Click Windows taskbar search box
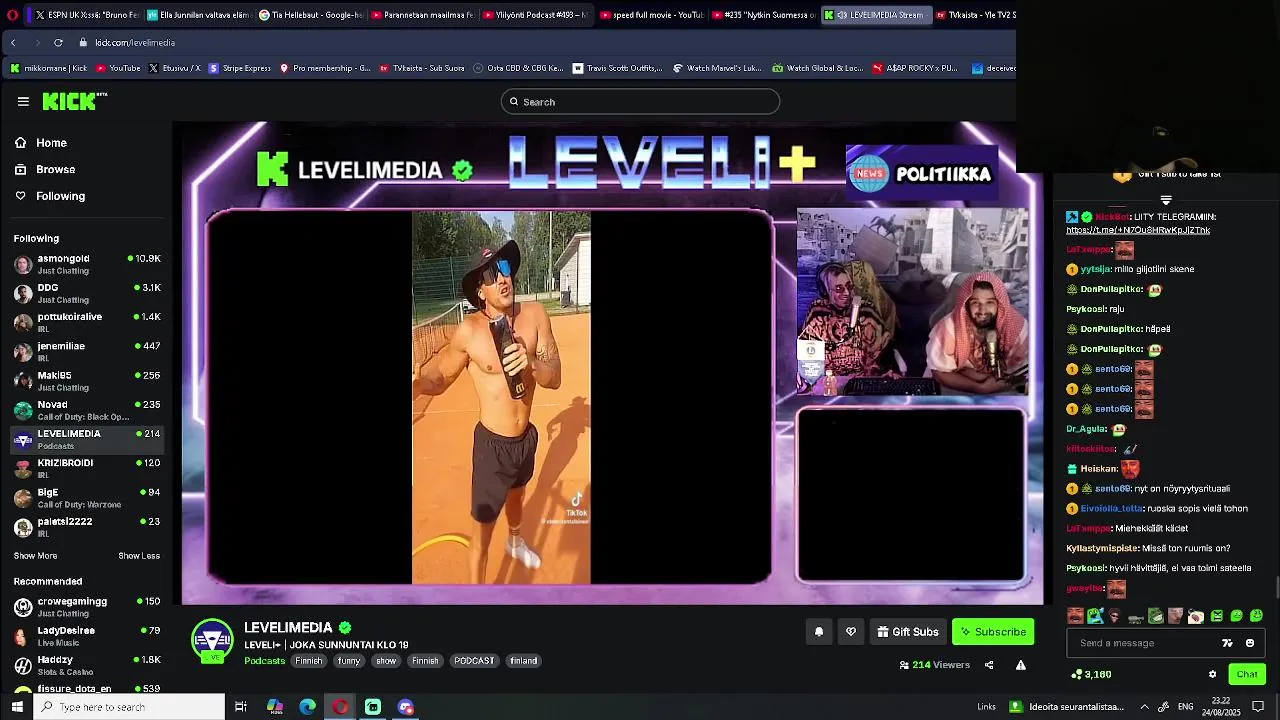 pos(130,707)
